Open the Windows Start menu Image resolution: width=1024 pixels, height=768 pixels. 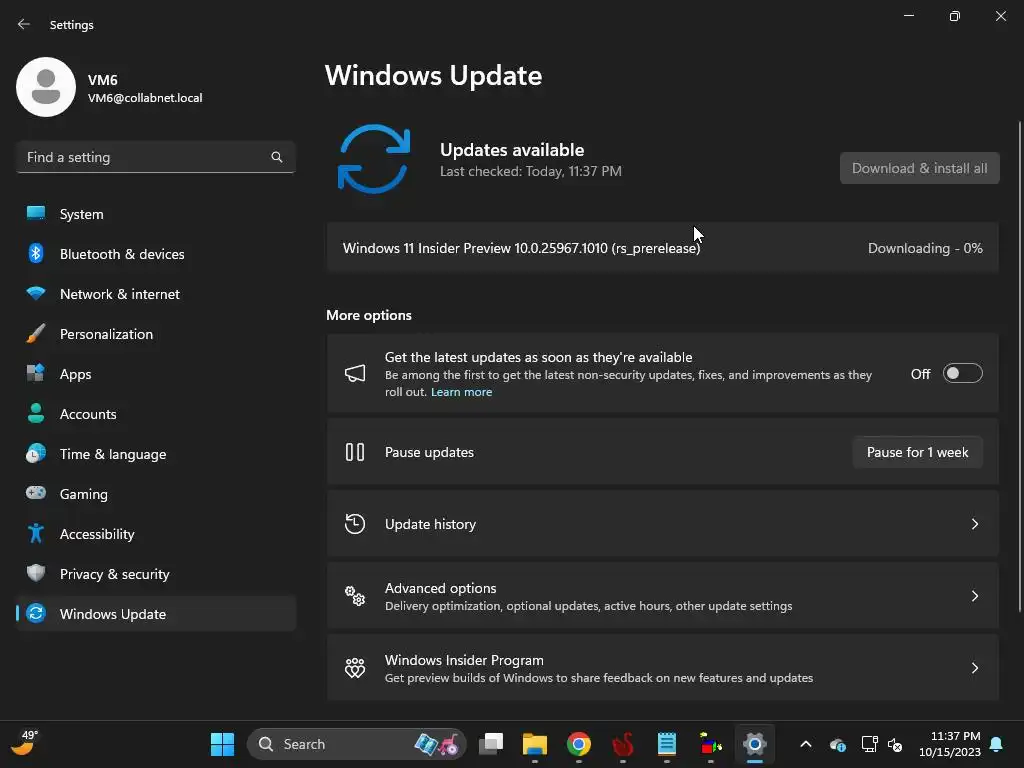[222, 744]
